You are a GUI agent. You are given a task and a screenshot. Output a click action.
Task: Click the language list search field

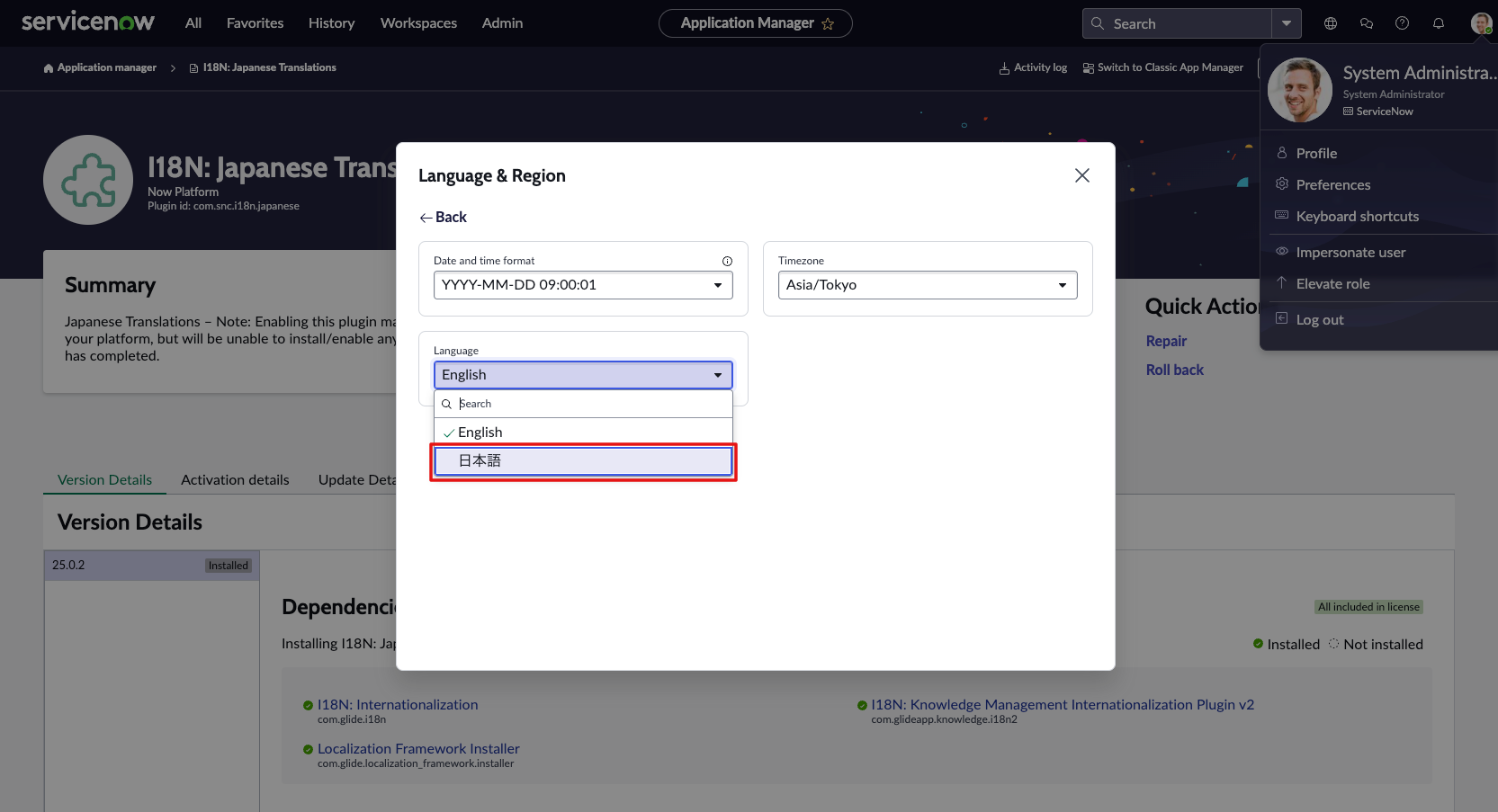583,404
